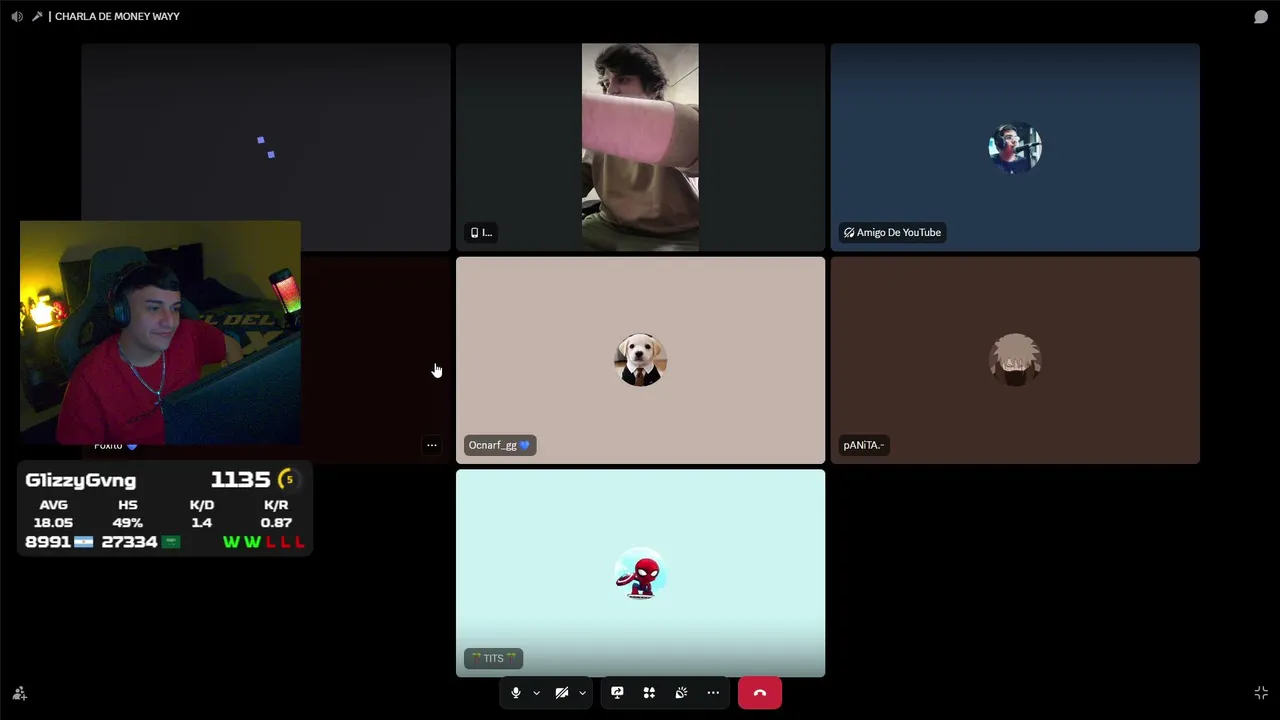This screenshot has height=720, width=1280.
Task: Open the soundboard icon
Action: pyautogui.click(x=681, y=693)
